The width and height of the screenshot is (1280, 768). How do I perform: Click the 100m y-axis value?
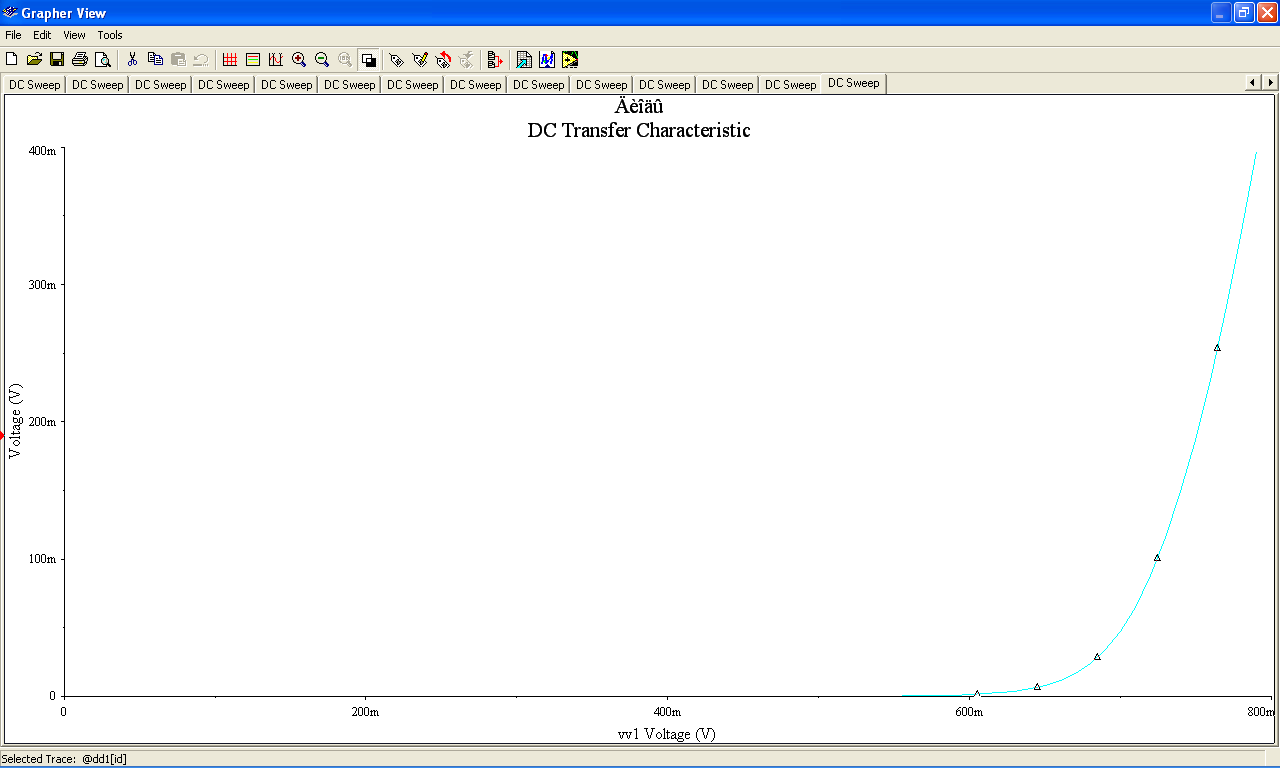point(42,559)
